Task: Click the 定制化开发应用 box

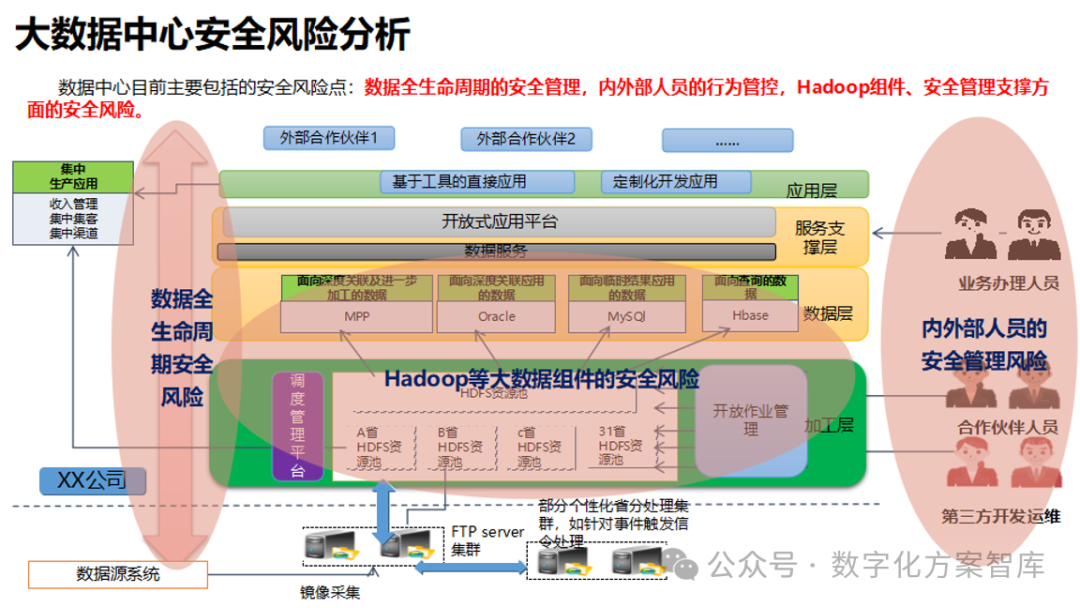Action: (x=675, y=182)
